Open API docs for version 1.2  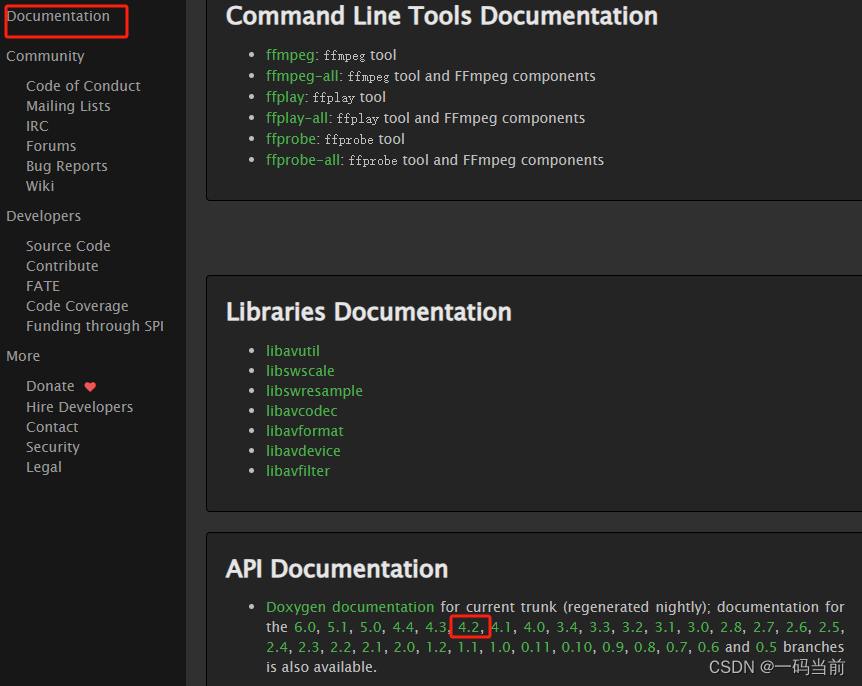click(x=436, y=648)
